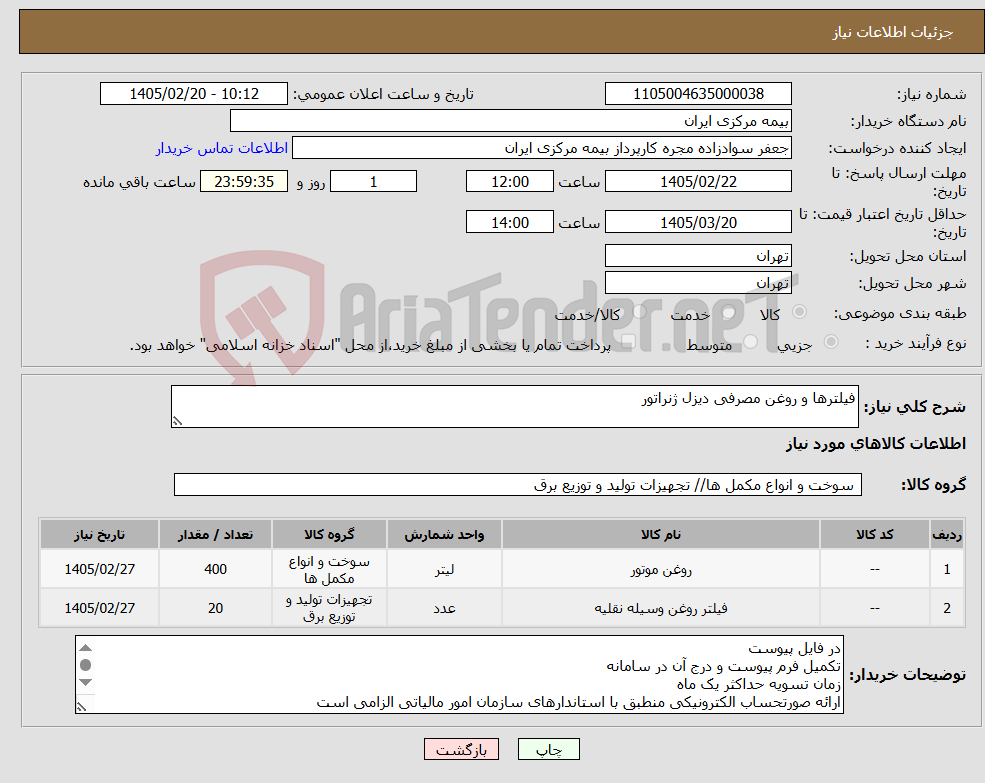Screen dimensions: 985x783
Task: Click the کد کالا column header
Action: coord(874,534)
